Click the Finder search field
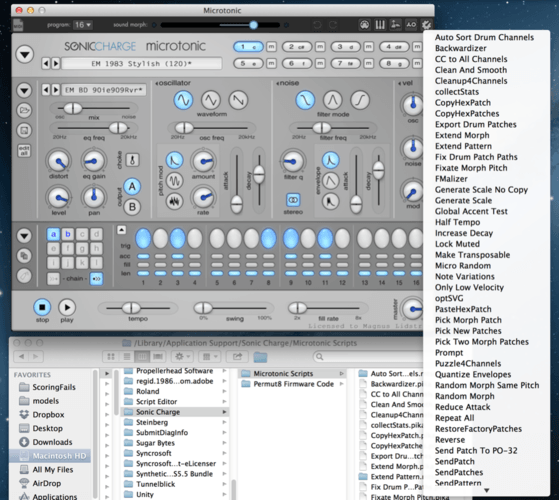 coord(367,356)
